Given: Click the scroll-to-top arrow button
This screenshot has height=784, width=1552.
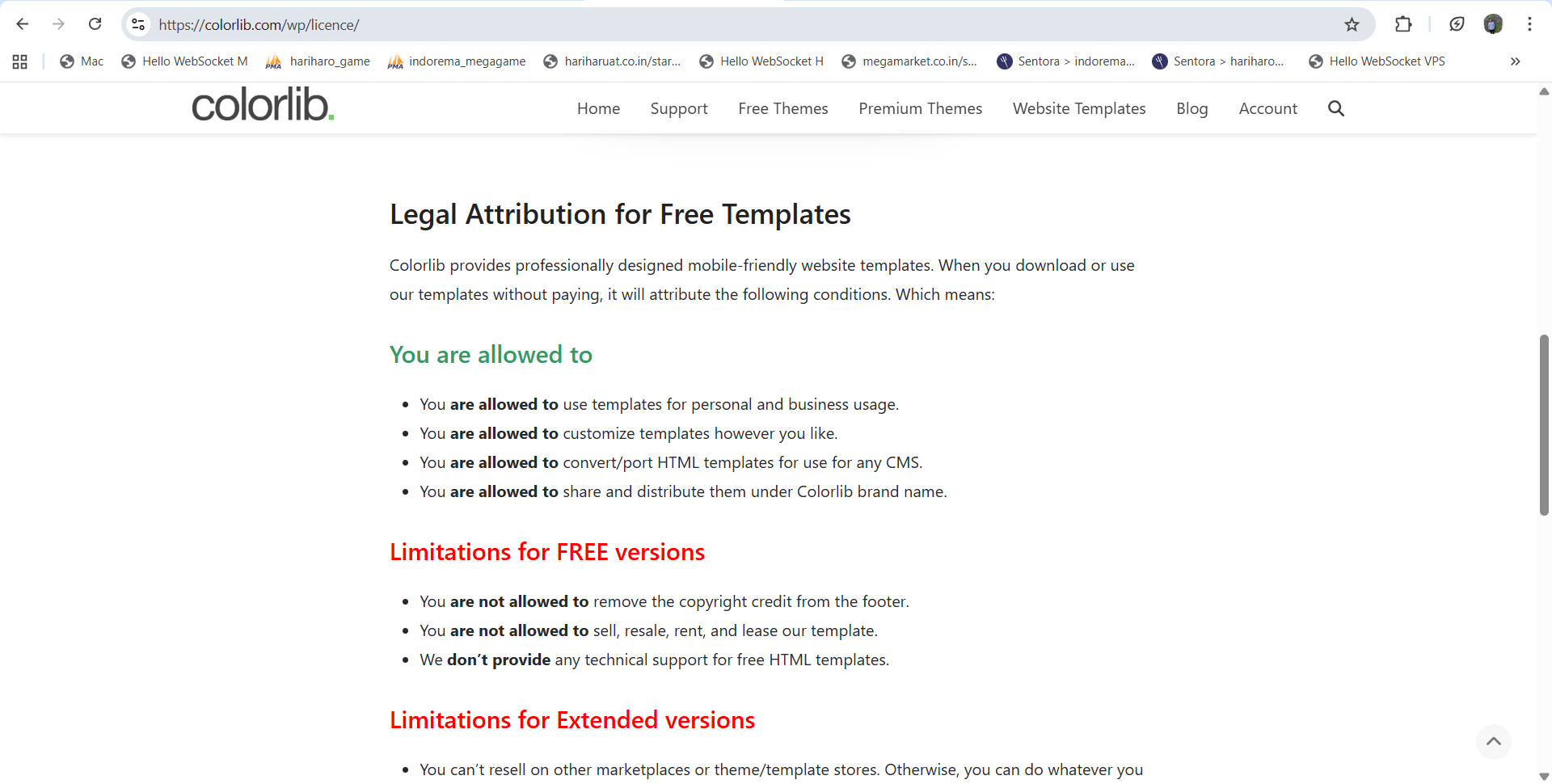Looking at the screenshot, I should [x=1493, y=741].
